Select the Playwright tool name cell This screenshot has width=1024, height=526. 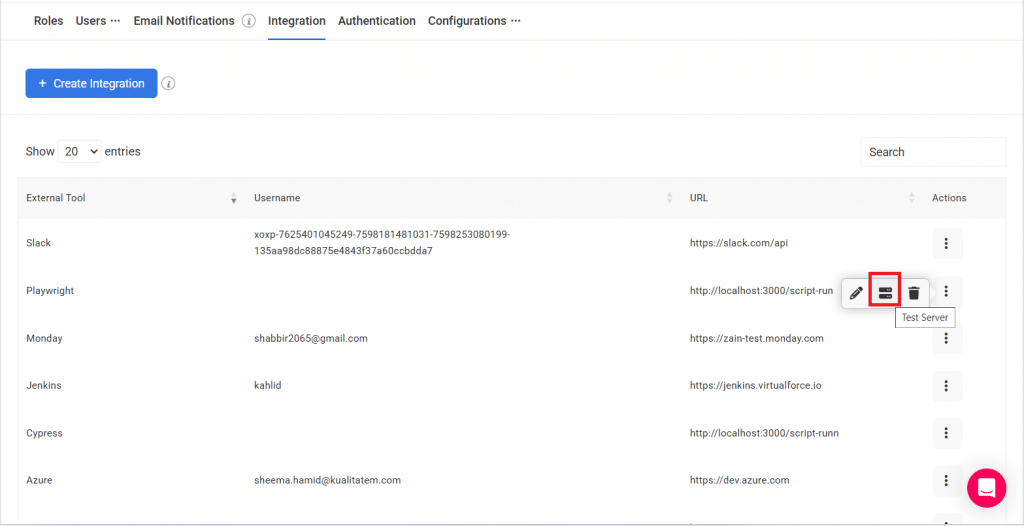tap(50, 291)
